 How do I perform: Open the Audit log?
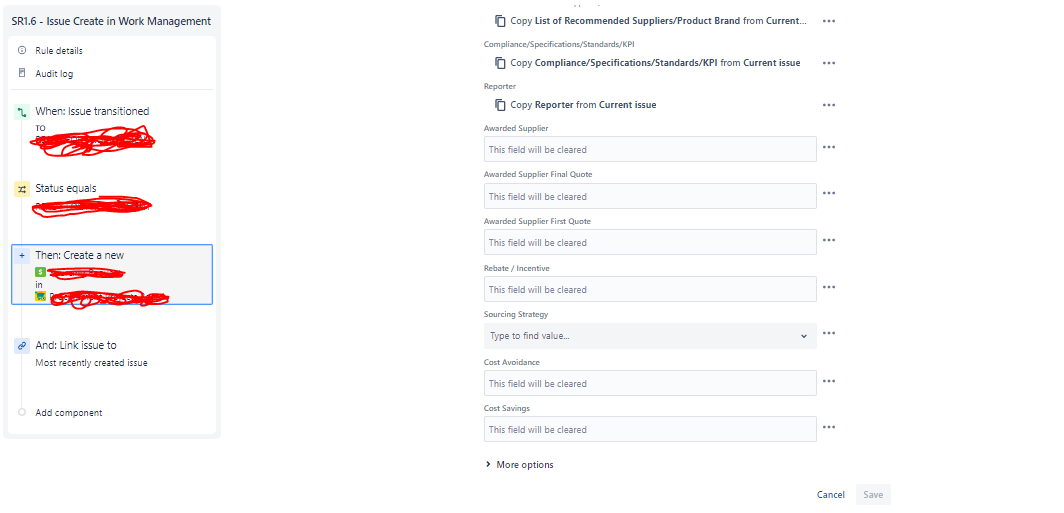pyautogui.click(x=54, y=74)
